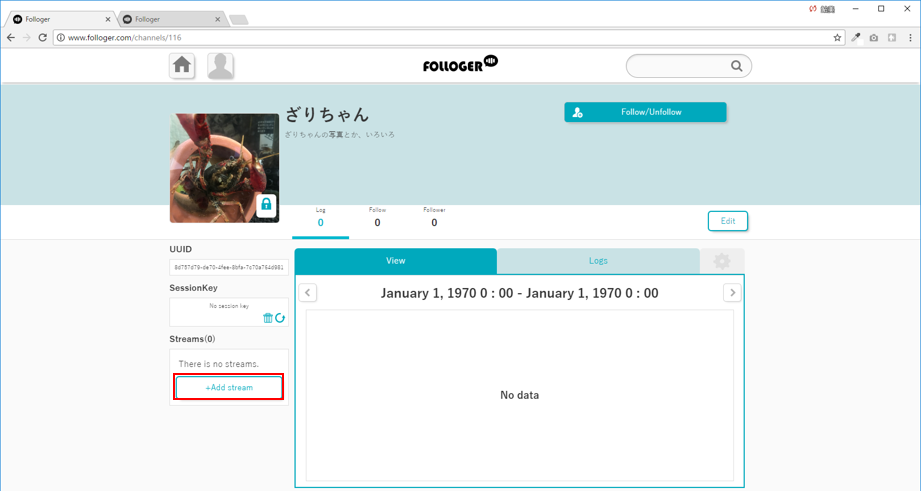Bookmark page with star icon
Screen dimensions: 921x491
click(x=837, y=38)
